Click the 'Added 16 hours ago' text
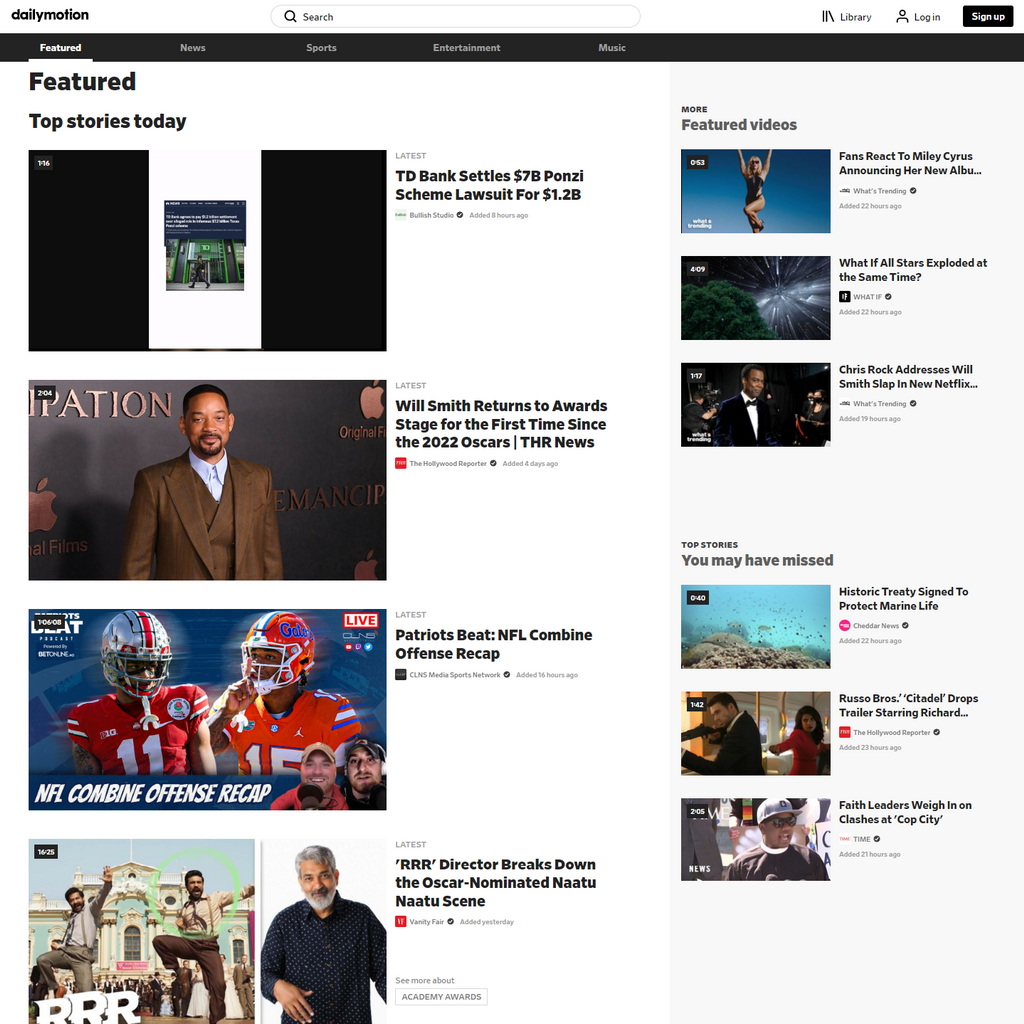This screenshot has width=1024, height=1024. click(547, 675)
